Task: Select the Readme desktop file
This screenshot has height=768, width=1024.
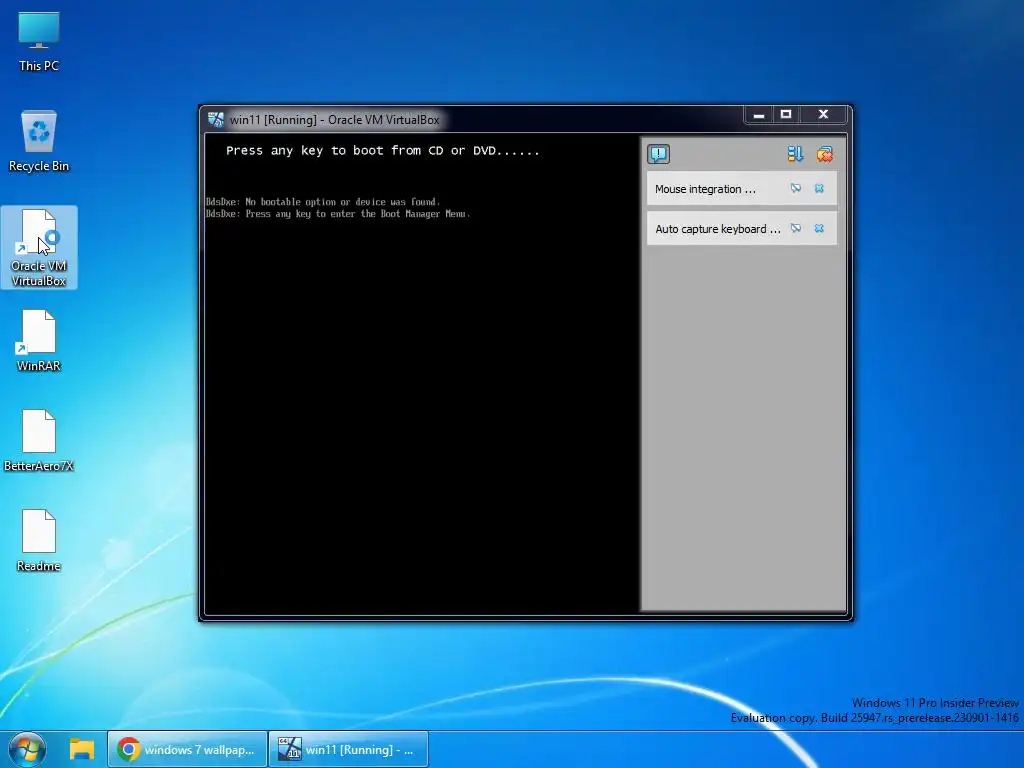Action: [39, 540]
